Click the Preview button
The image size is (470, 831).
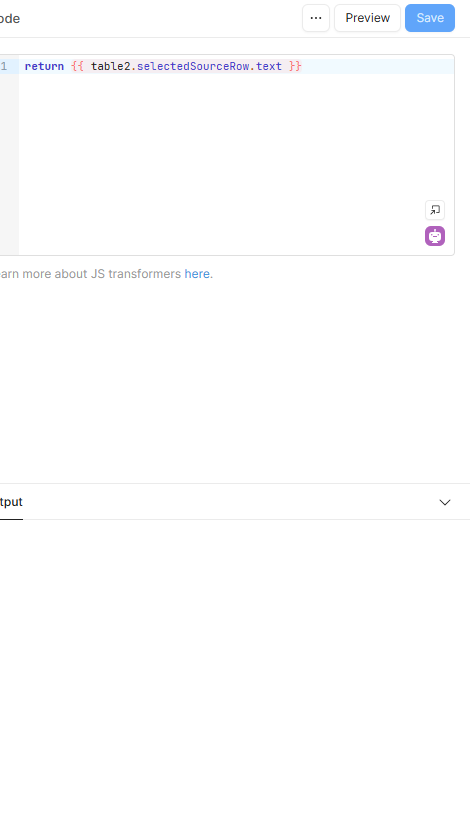point(367,18)
